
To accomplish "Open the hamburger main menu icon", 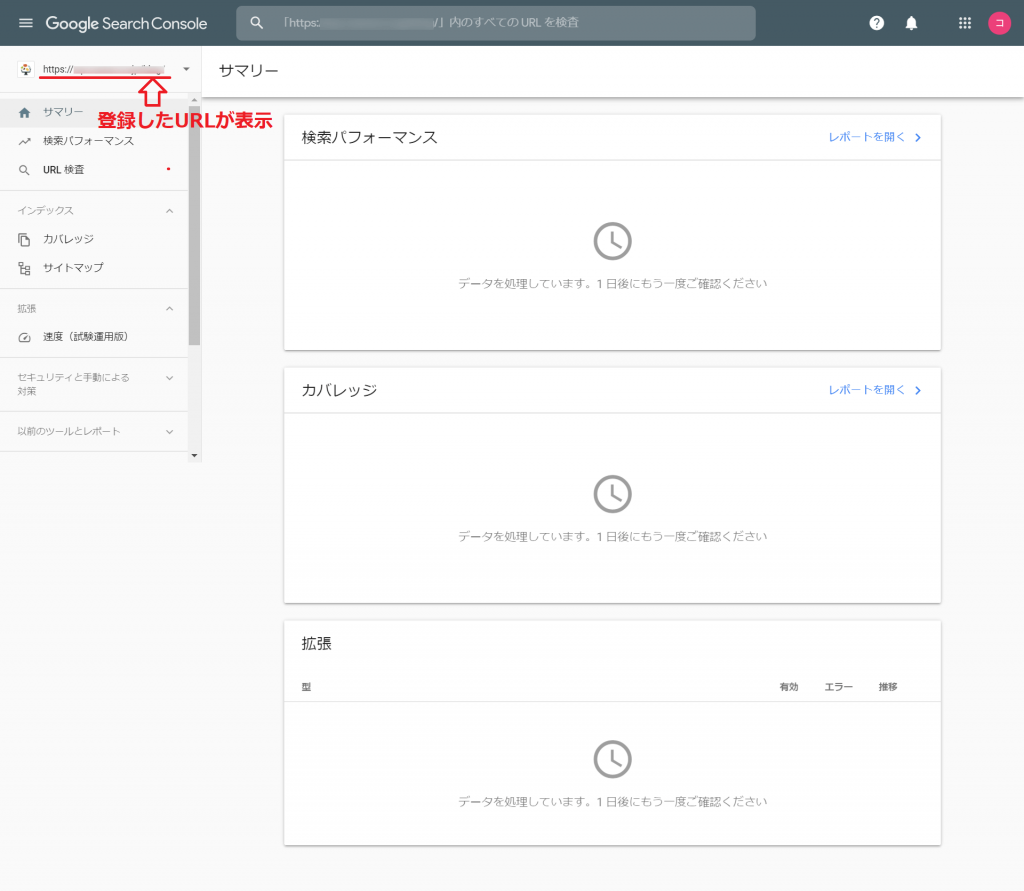I will pos(26,23).
